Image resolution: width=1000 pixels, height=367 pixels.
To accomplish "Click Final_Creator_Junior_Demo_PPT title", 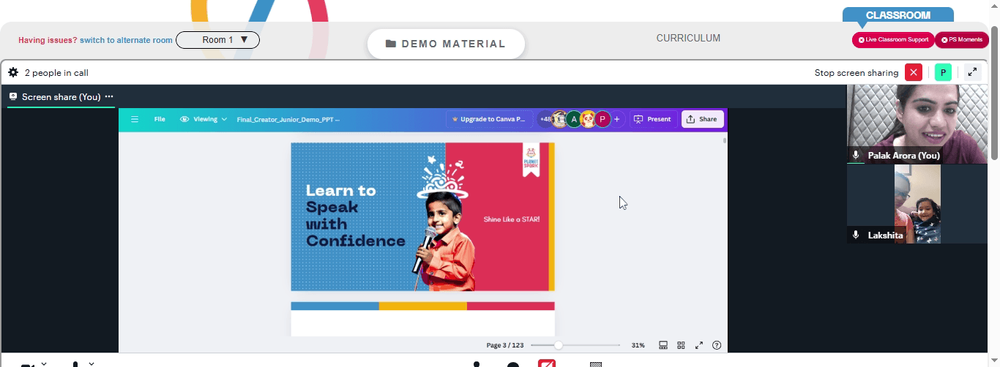I will click(288, 119).
